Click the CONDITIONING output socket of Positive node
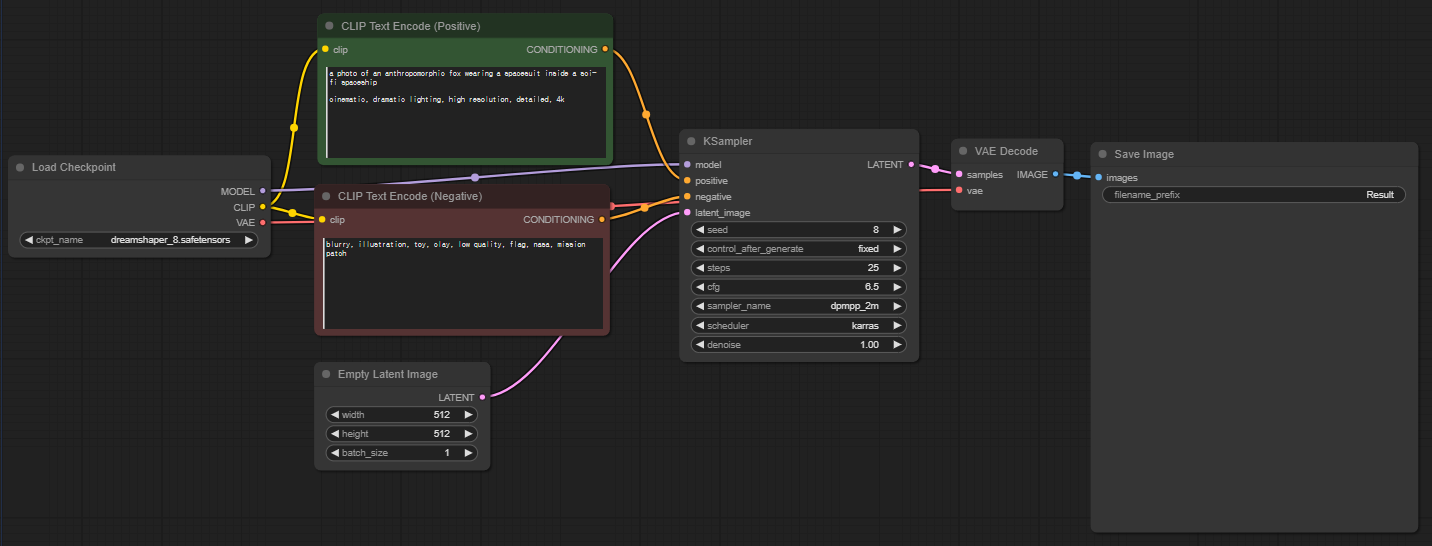 tap(605, 48)
